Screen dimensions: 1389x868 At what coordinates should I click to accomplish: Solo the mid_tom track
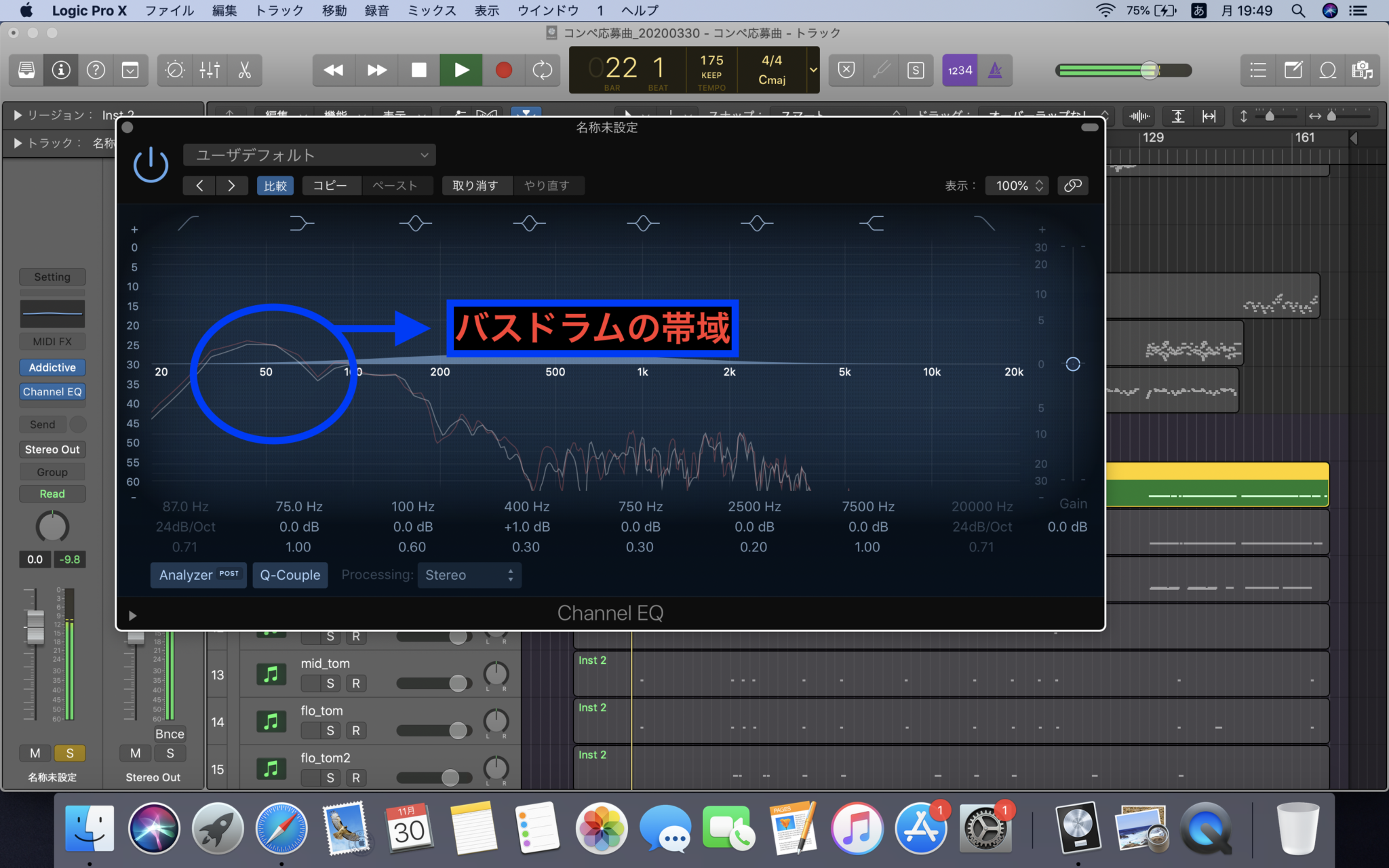pos(330,683)
